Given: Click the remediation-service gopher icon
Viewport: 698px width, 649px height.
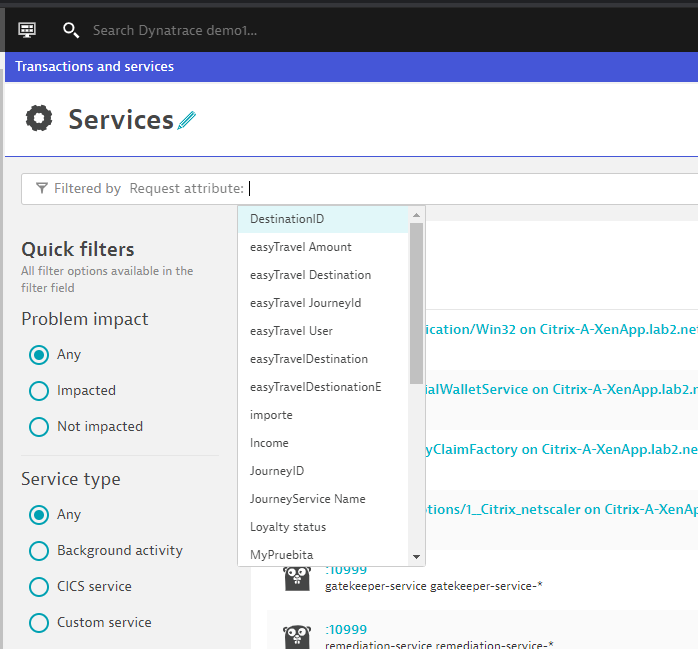Looking at the screenshot, I should (297, 637).
